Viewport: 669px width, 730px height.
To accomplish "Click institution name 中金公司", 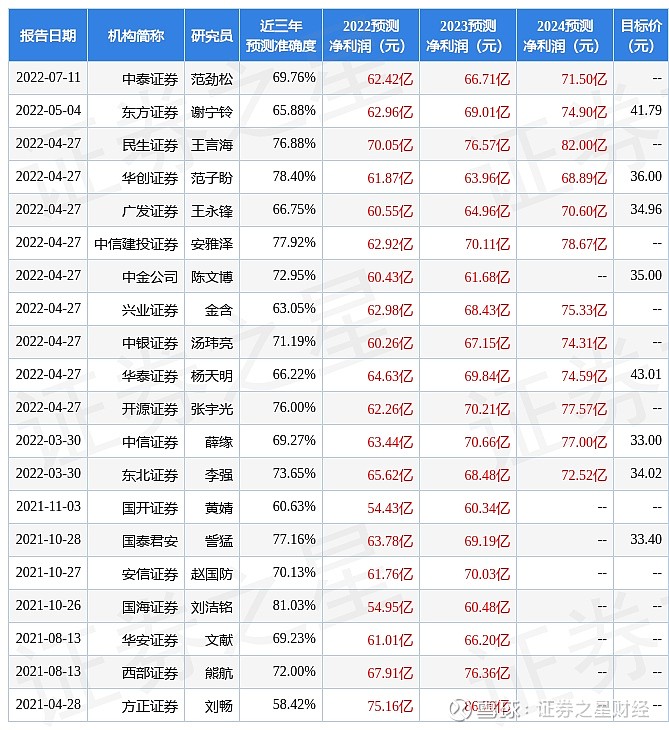I will 150,277.
